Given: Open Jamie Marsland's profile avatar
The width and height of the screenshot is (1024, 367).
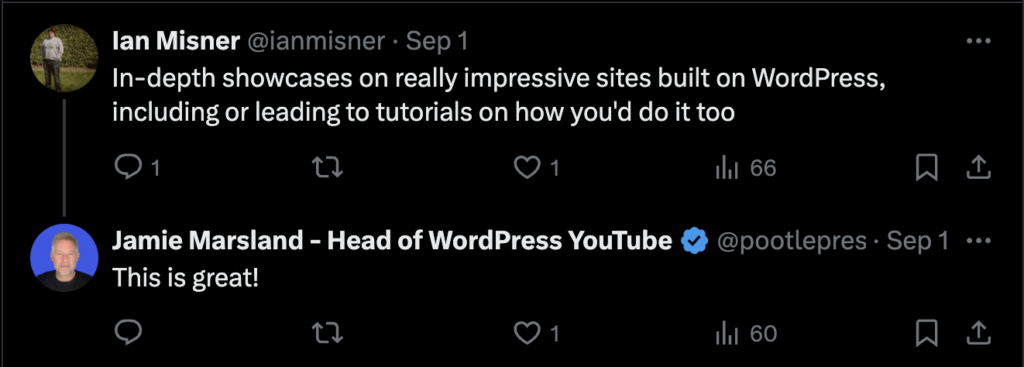Looking at the screenshot, I should point(64,257).
